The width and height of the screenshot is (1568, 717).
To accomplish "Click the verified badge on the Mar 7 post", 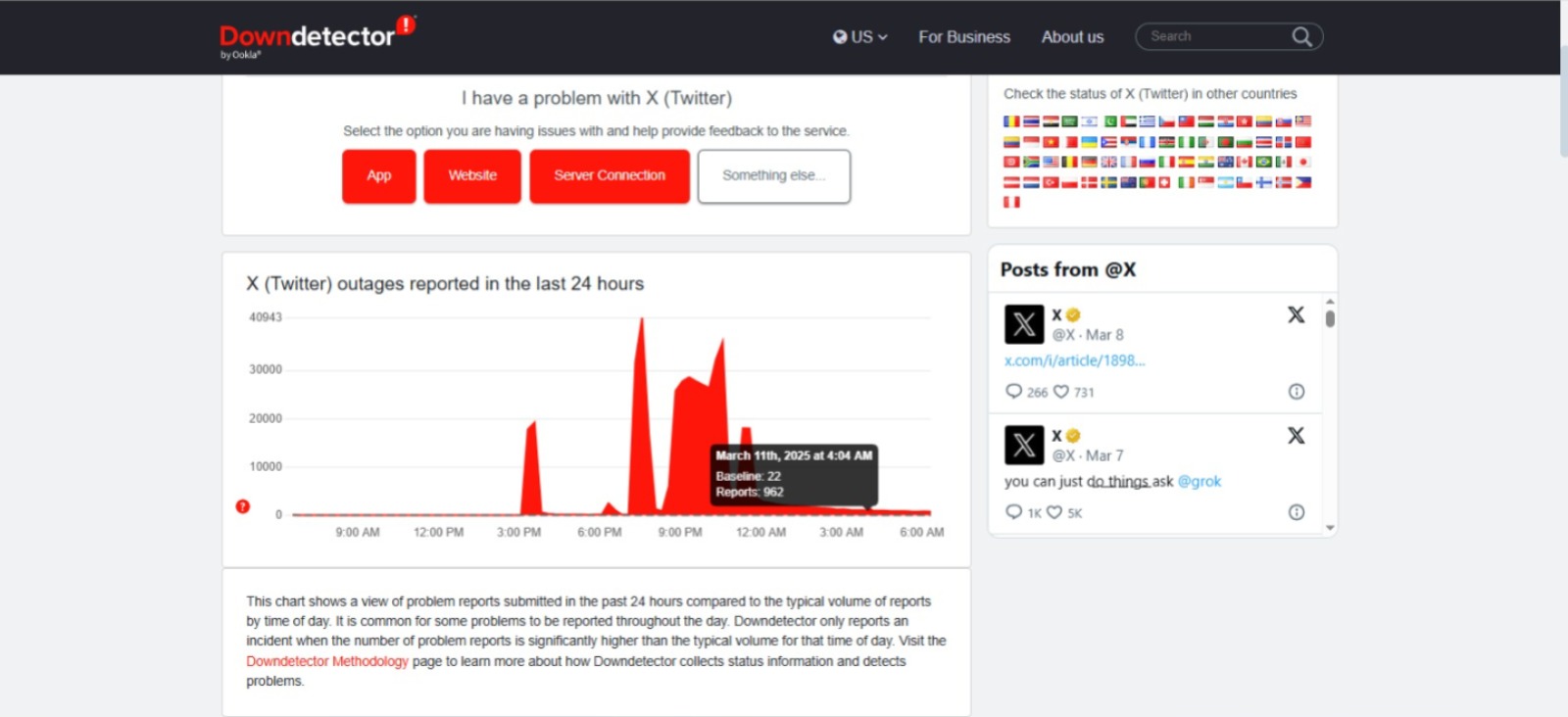I will (1073, 435).
